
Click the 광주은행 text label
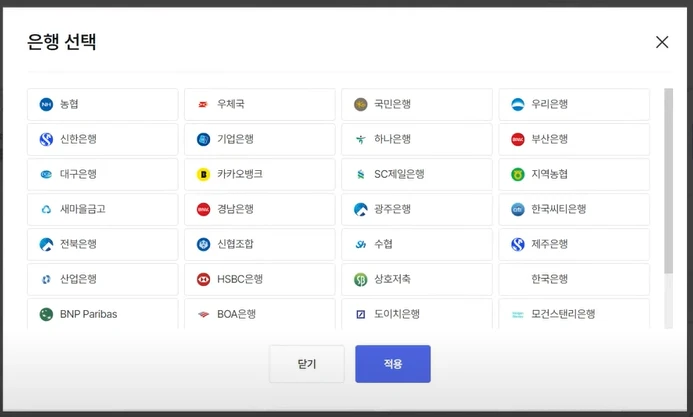[392, 209]
